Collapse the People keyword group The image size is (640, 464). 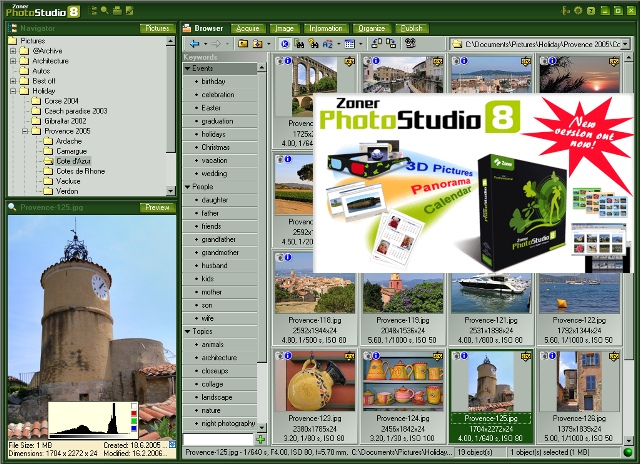tap(188, 187)
